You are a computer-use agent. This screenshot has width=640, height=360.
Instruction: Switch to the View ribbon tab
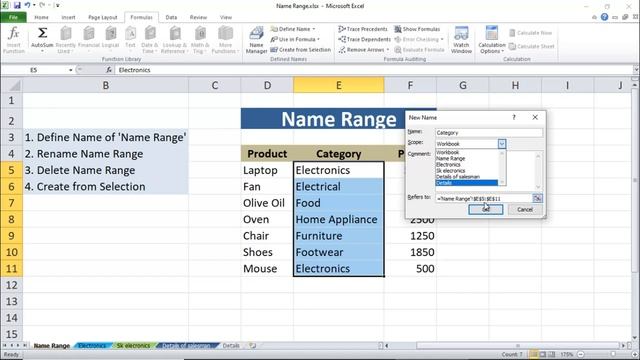coord(225,17)
